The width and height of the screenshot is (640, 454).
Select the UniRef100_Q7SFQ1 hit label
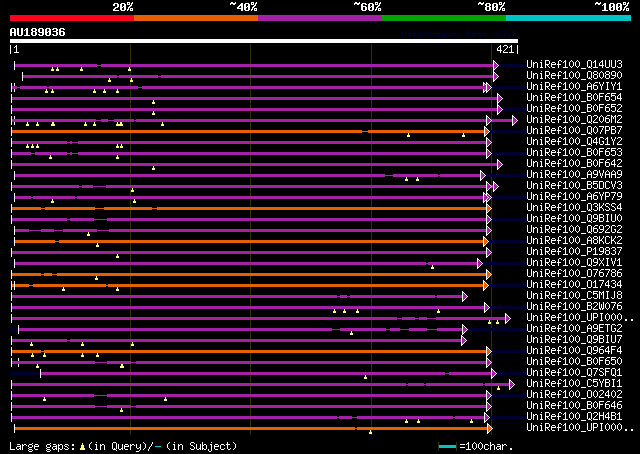574,373
